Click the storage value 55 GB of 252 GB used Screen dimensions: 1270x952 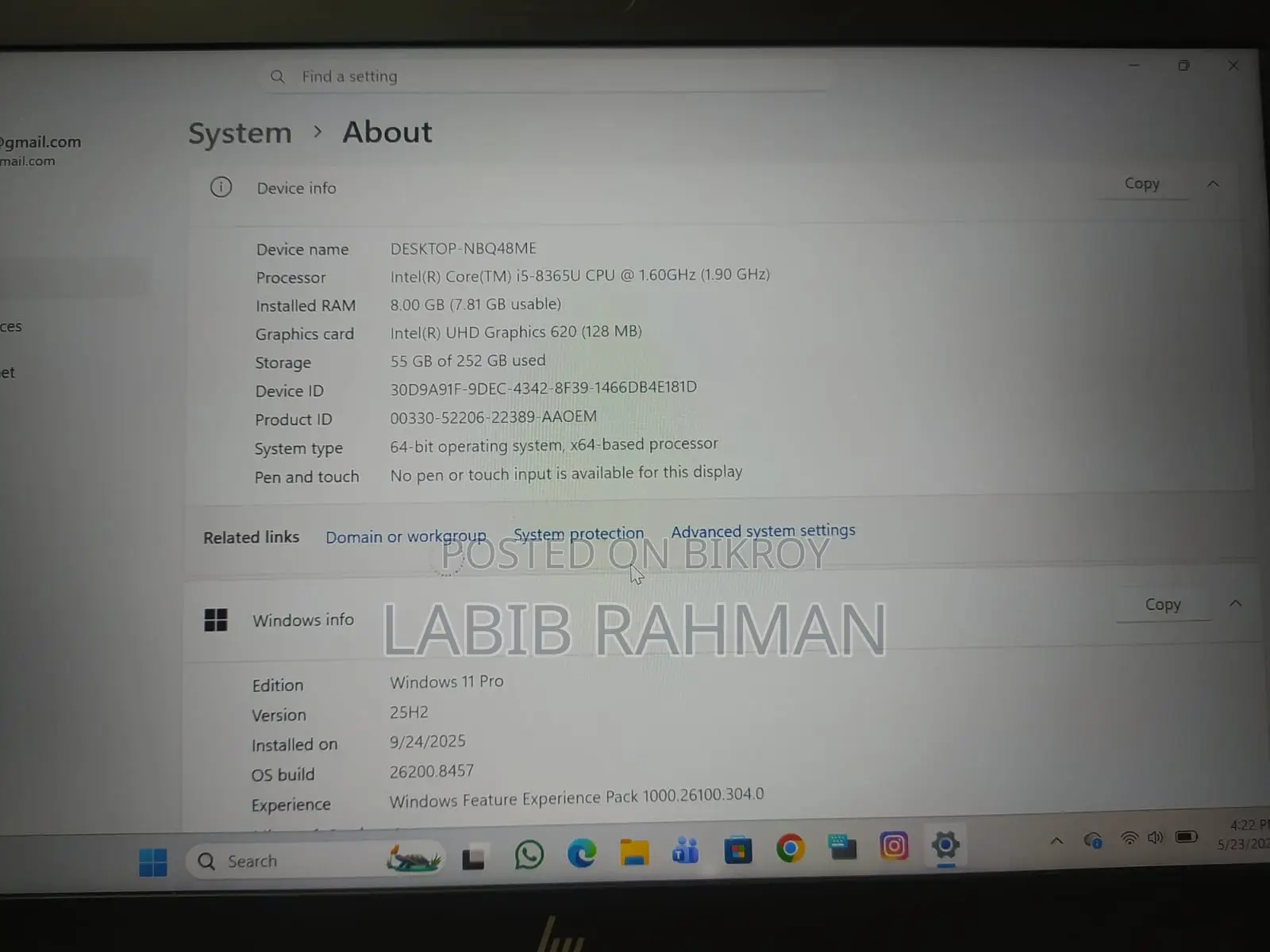[468, 361]
